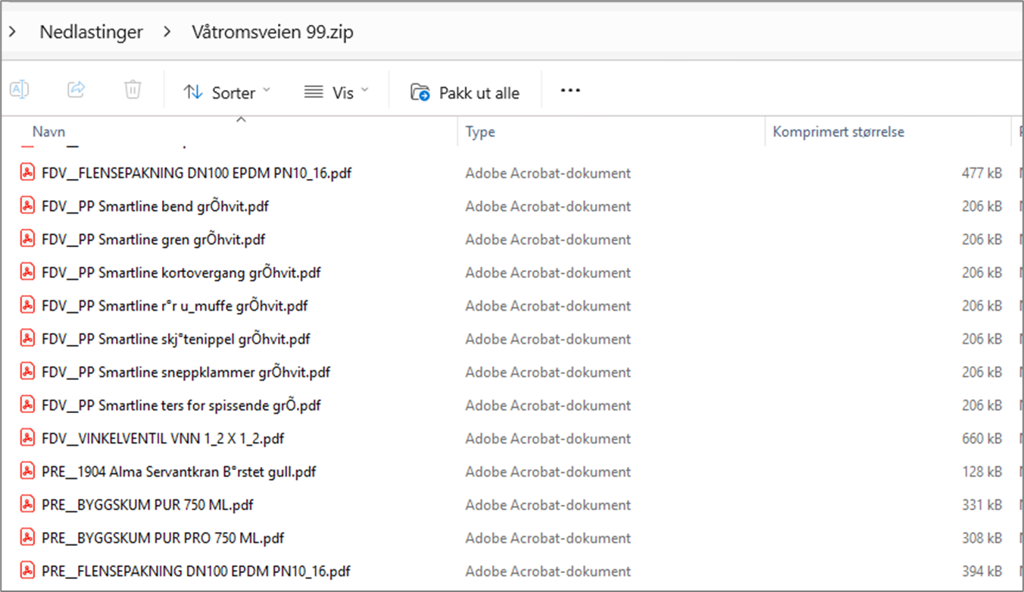Select PRE__BYGGSKUM PUR PRO 750 ML.pdf

163,538
